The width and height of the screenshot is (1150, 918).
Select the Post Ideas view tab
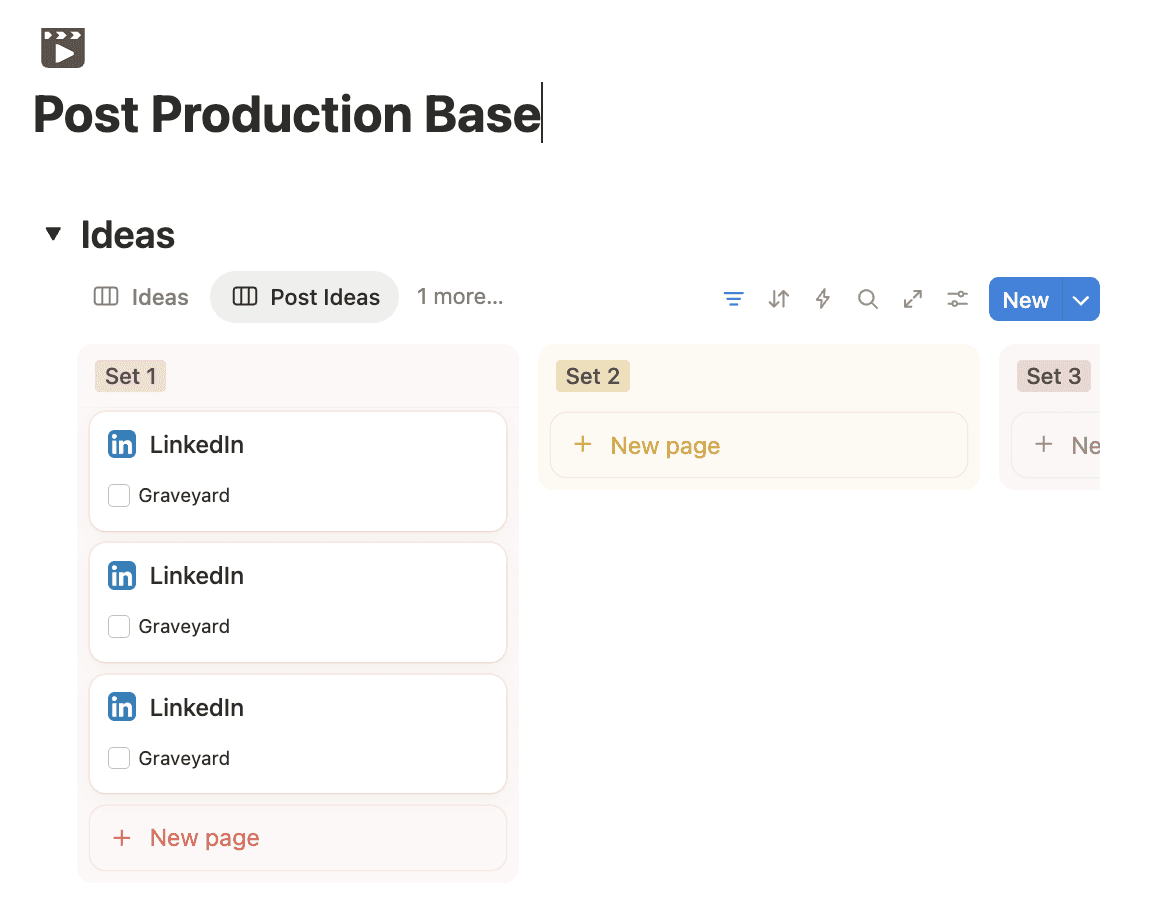coord(305,297)
